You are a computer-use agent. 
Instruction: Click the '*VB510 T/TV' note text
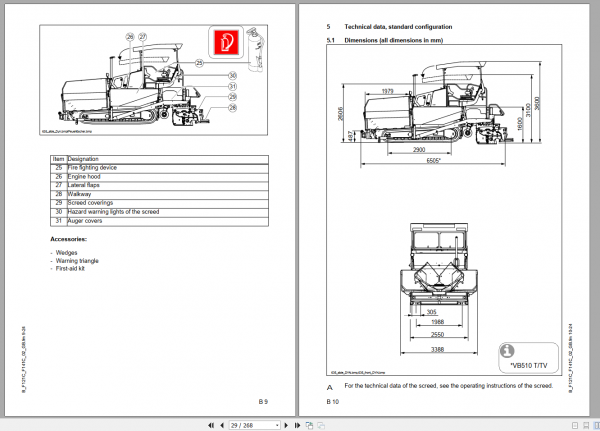[528, 366]
